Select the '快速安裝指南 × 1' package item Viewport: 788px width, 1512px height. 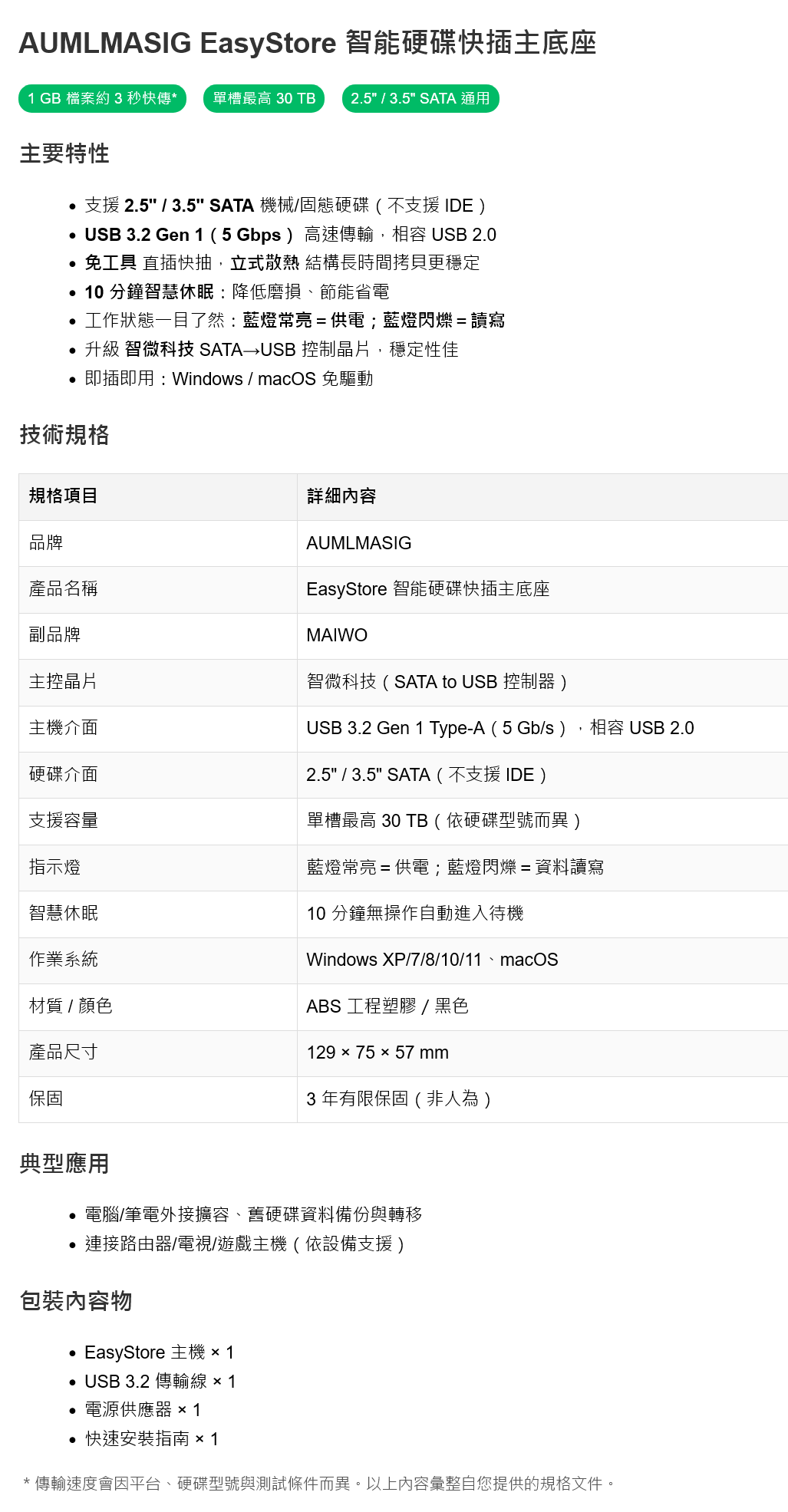pos(152,1439)
